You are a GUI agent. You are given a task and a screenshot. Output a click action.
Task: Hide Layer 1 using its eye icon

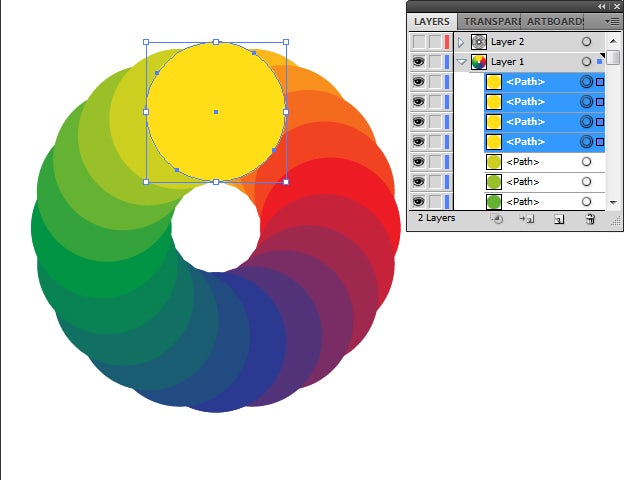pyautogui.click(x=419, y=62)
